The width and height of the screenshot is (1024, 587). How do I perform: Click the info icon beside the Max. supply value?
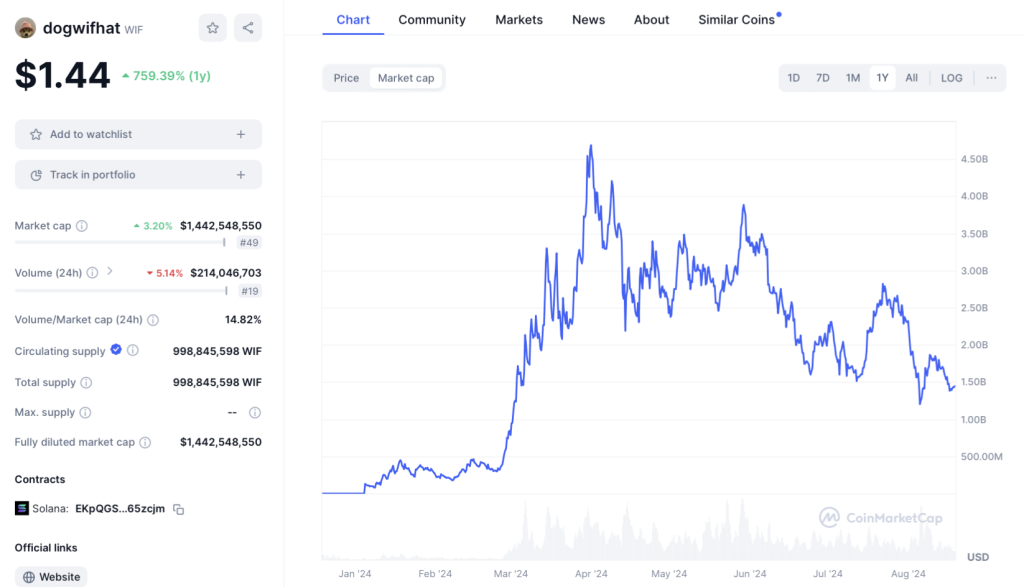(255, 413)
